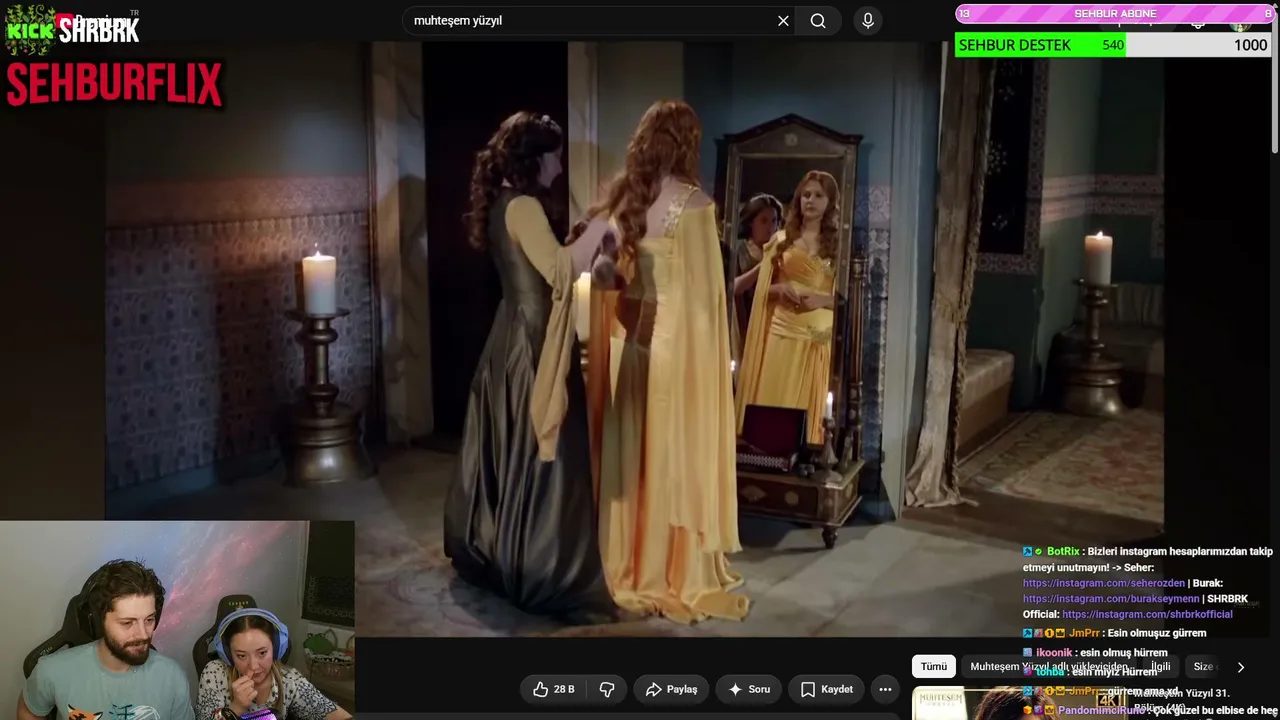Ask about the video with the Soru button
The width and height of the screenshot is (1280, 720).
point(749,689)
